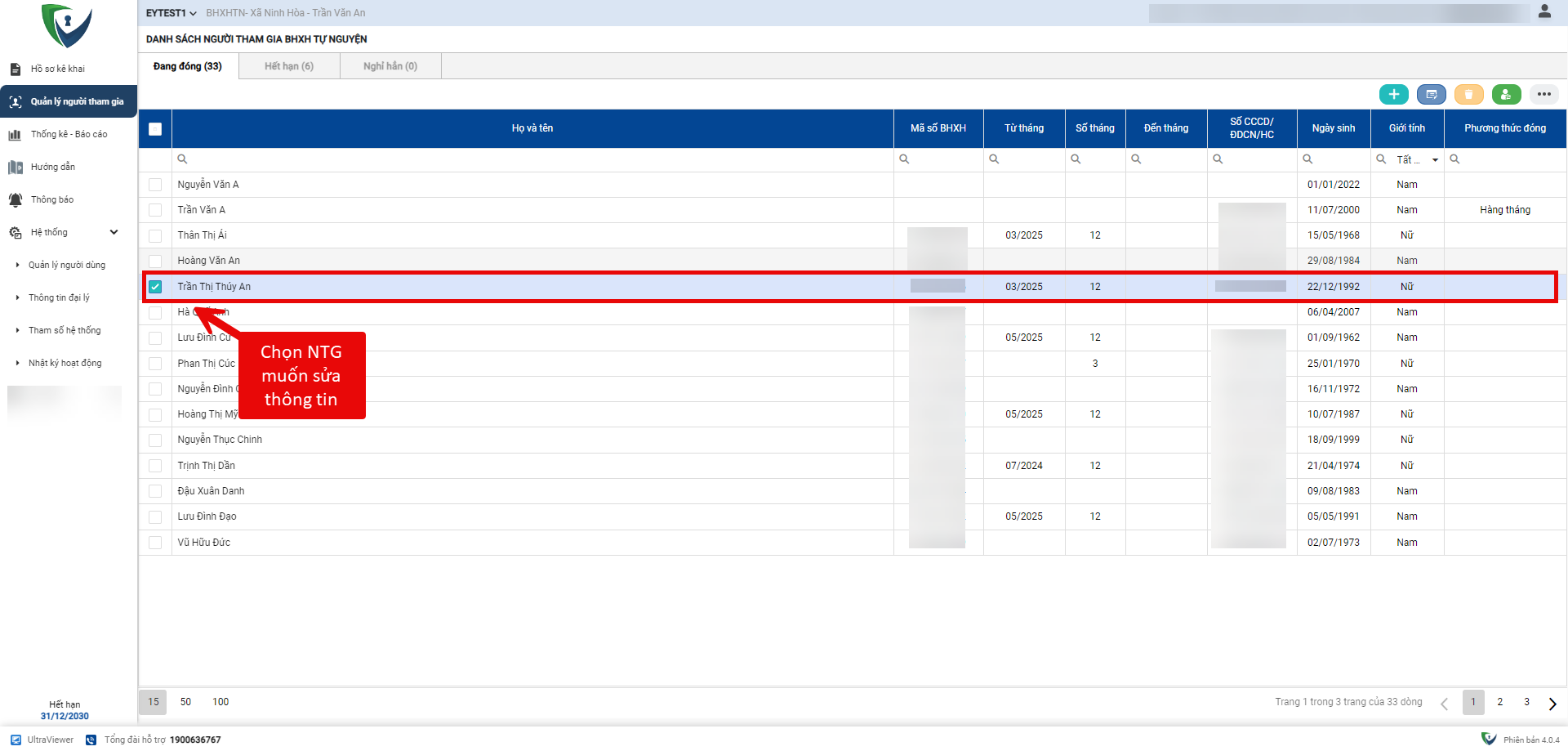Viewport: 1568px width, 751px height.
Task: Switch to the Hết hạn (6) tab
Action: click(x=289, y=66)
